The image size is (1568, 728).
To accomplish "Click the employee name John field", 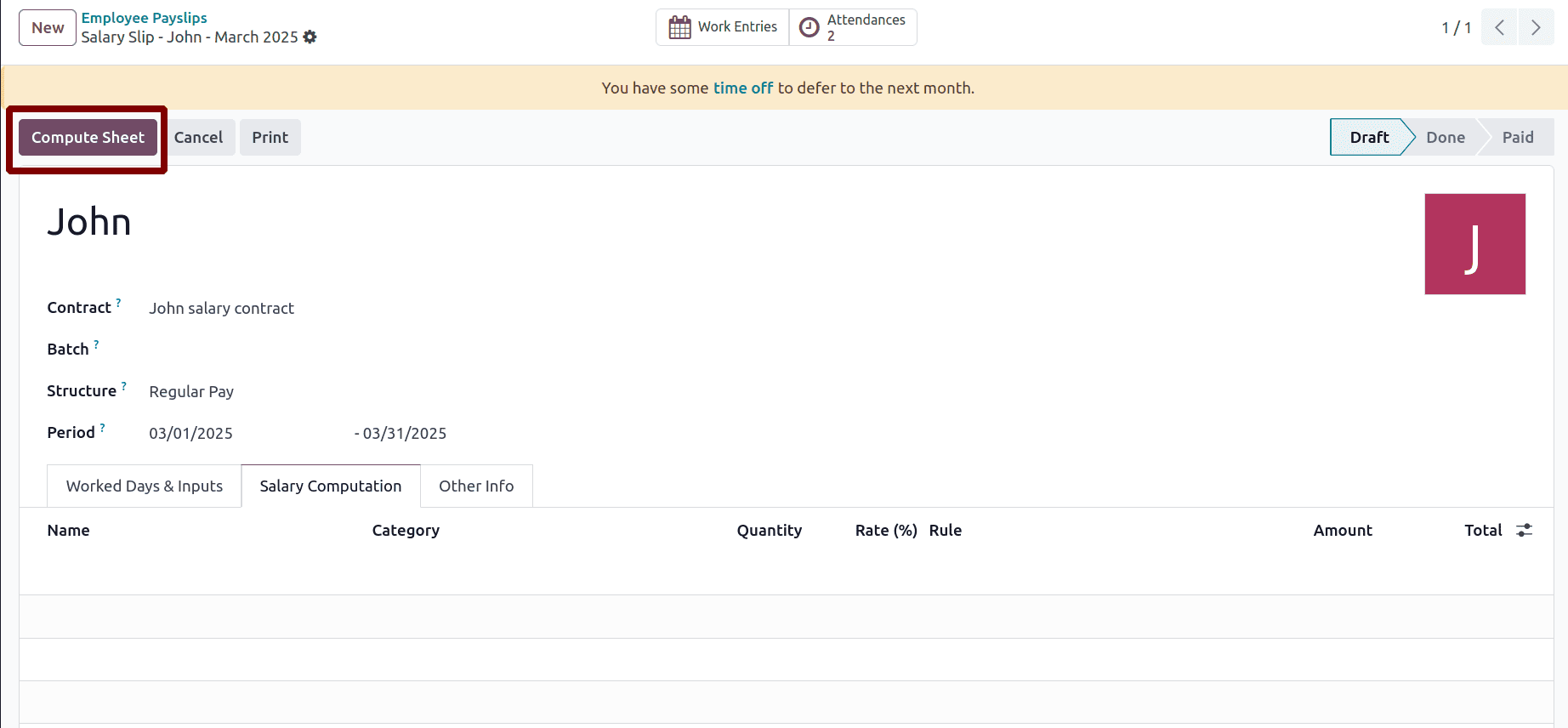I will click(89, 222).
